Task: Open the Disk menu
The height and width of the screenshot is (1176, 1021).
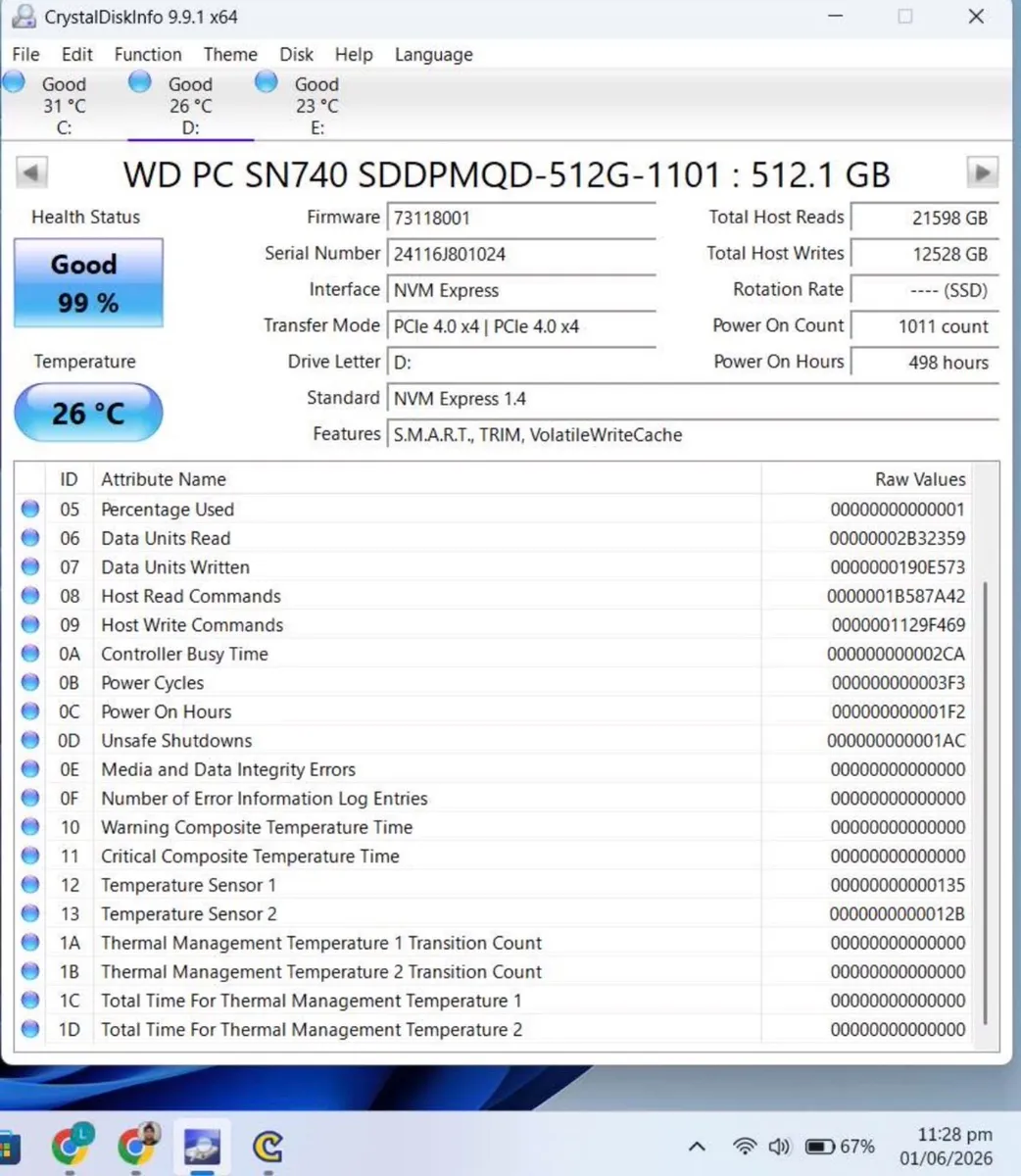Action: [297, 55]
